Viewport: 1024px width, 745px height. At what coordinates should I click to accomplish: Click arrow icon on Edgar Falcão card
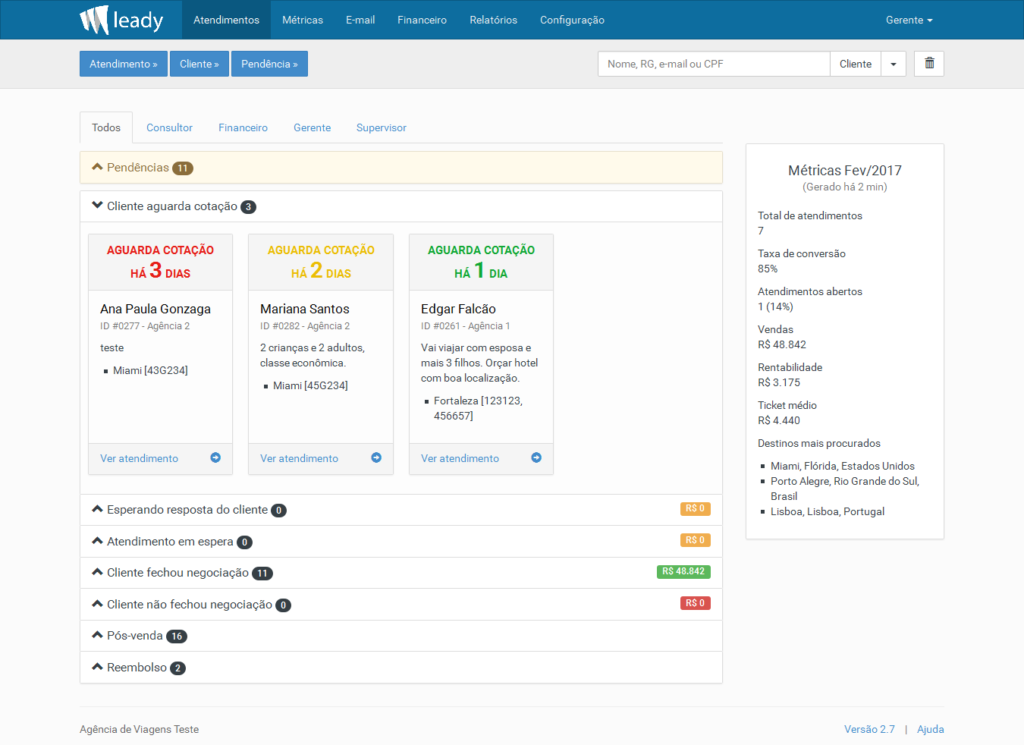pyautogui.click(x=536, y=458)
